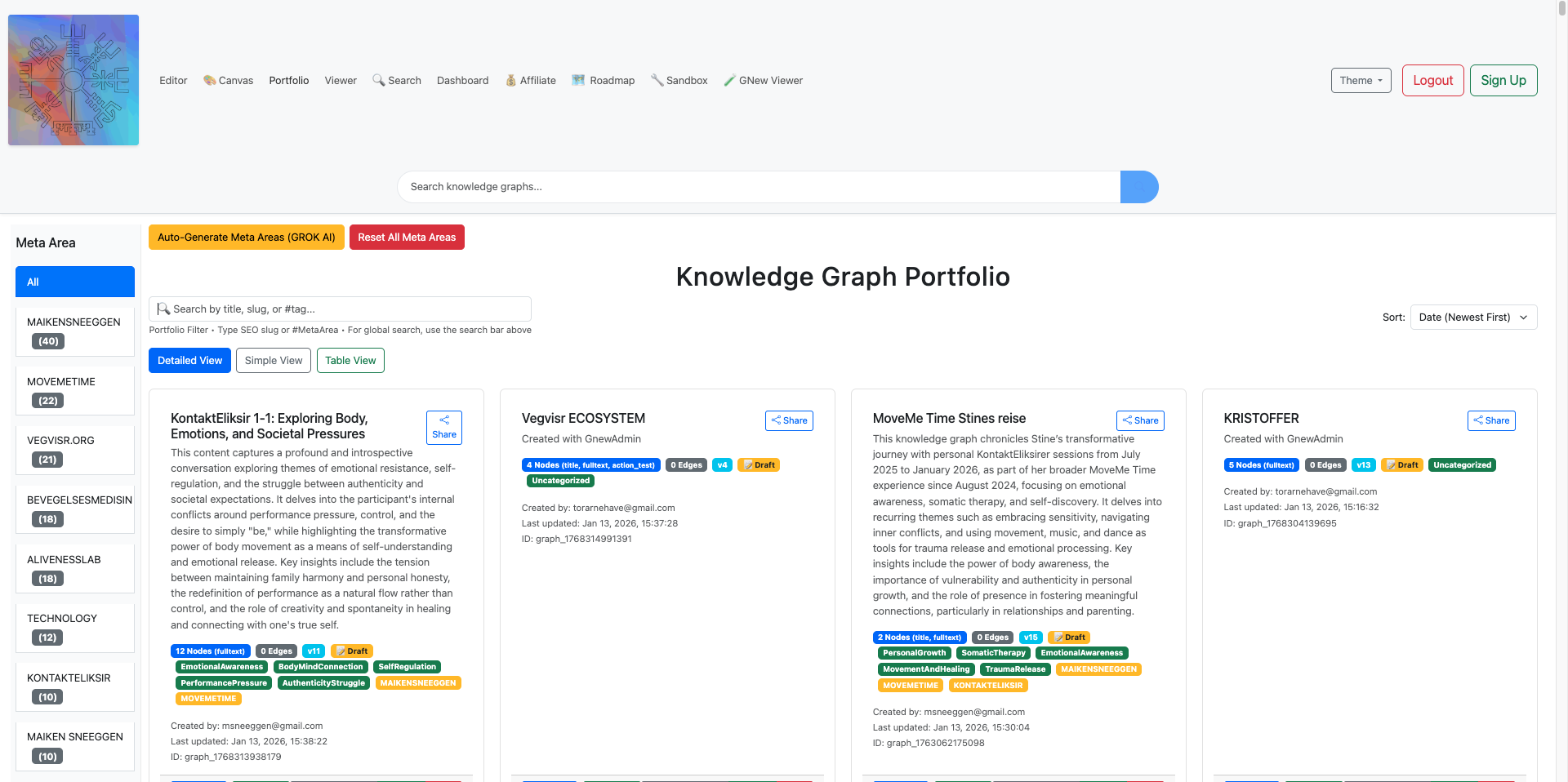1568x782 pixels.
Task: Open the Theme dropdown
Action: point(1361,80)
